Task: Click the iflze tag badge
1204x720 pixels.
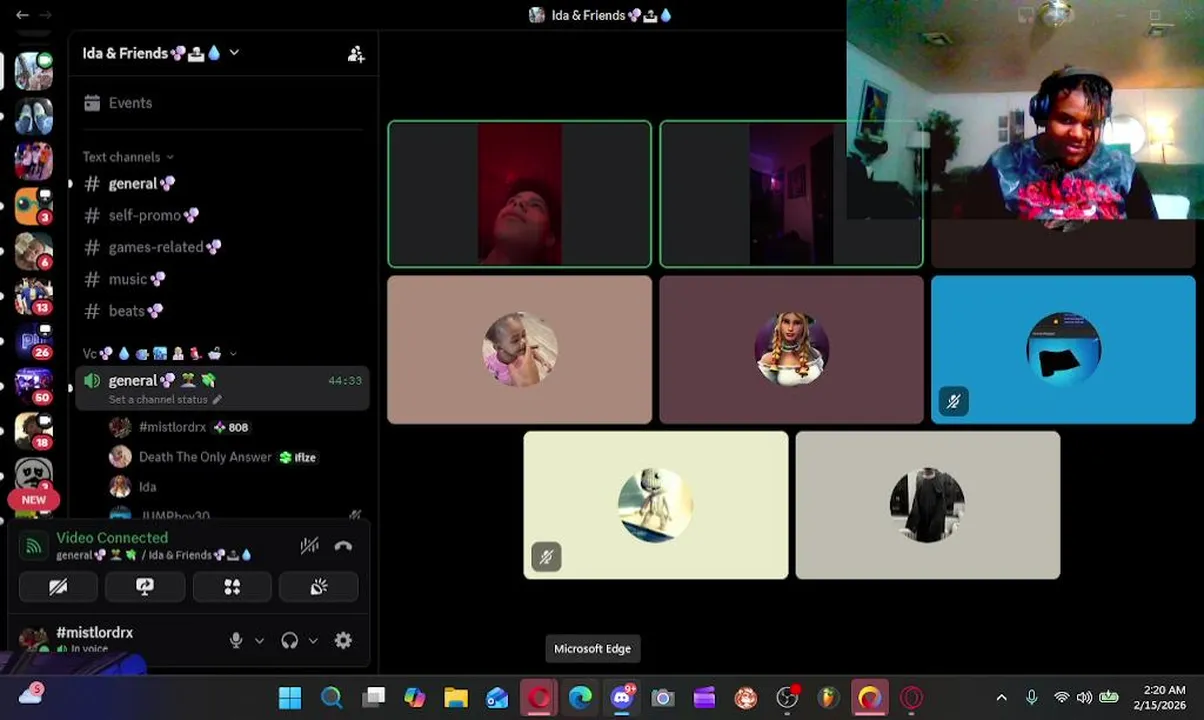Action: pyautogui.click(x=298, y=457)
